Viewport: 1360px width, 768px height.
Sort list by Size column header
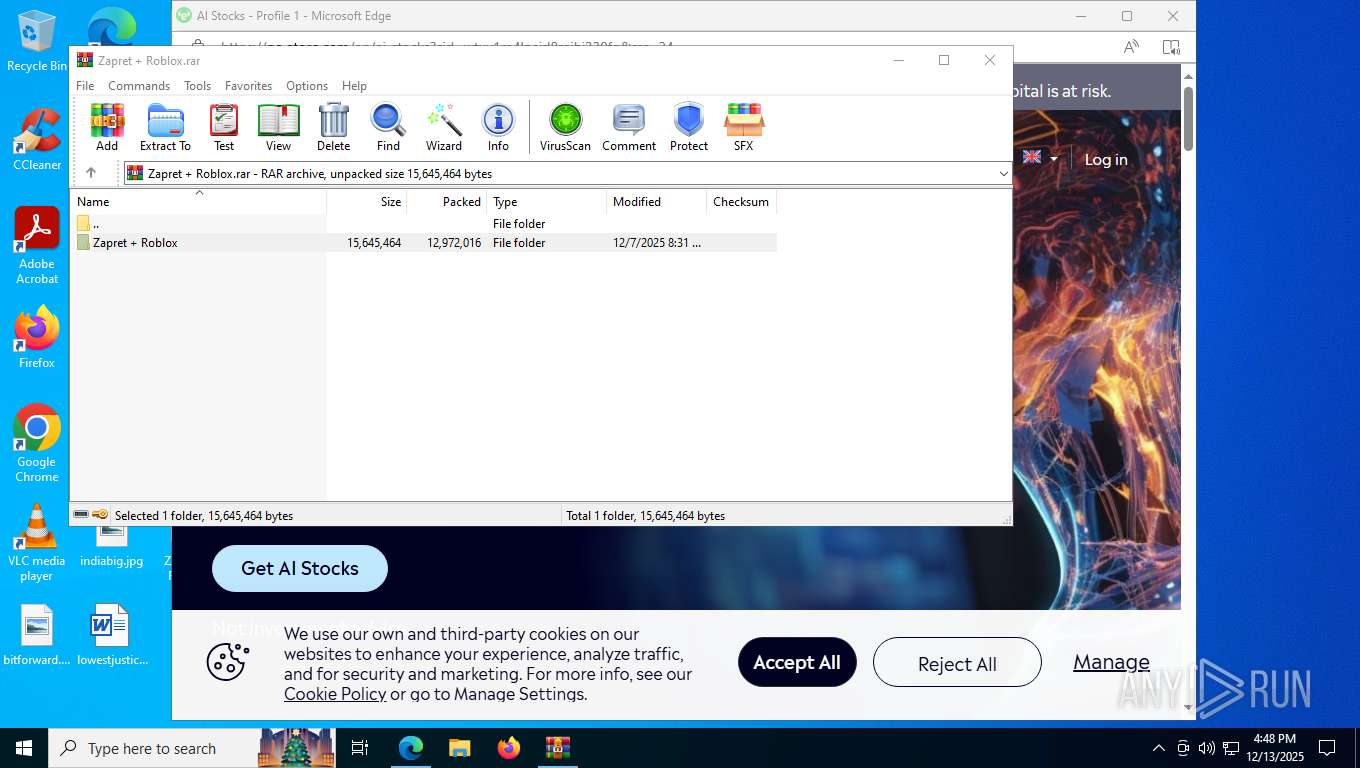[x=367, y=202]
